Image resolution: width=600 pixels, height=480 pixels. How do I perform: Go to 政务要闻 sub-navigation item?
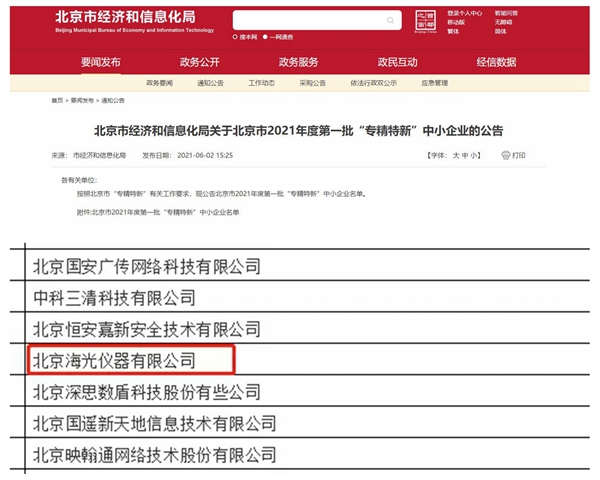pyautogui.click(x=160, y=83)
